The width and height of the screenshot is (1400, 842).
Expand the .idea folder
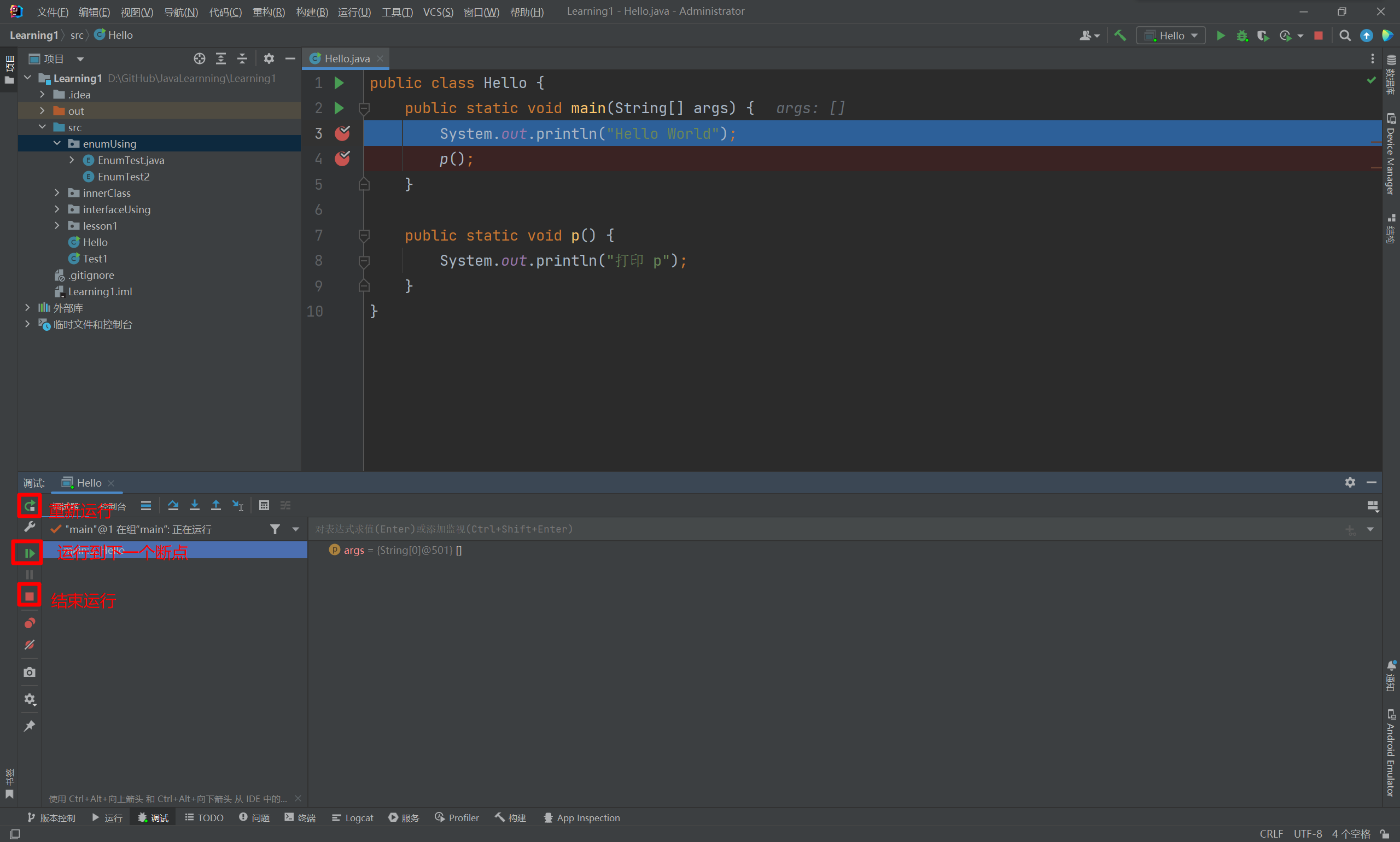pos(42,94)
